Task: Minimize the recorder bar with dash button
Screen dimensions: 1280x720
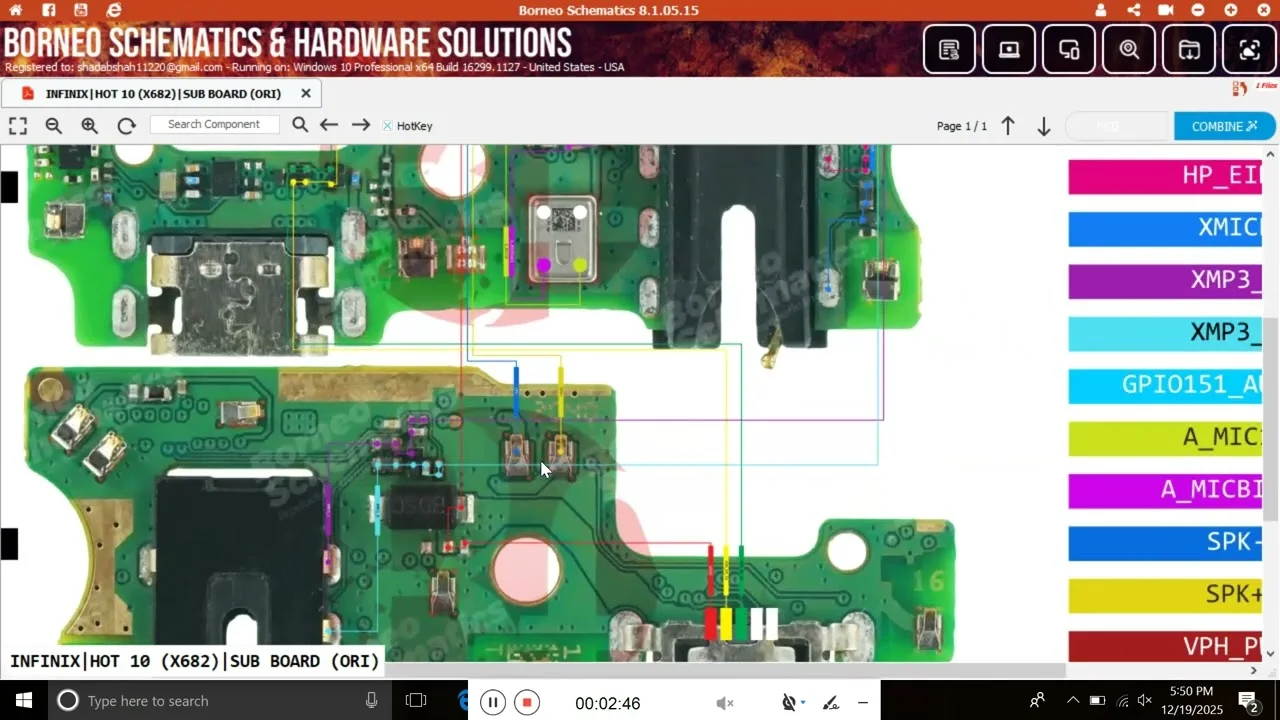Action: pyautogui.click(x=863, y=703)
